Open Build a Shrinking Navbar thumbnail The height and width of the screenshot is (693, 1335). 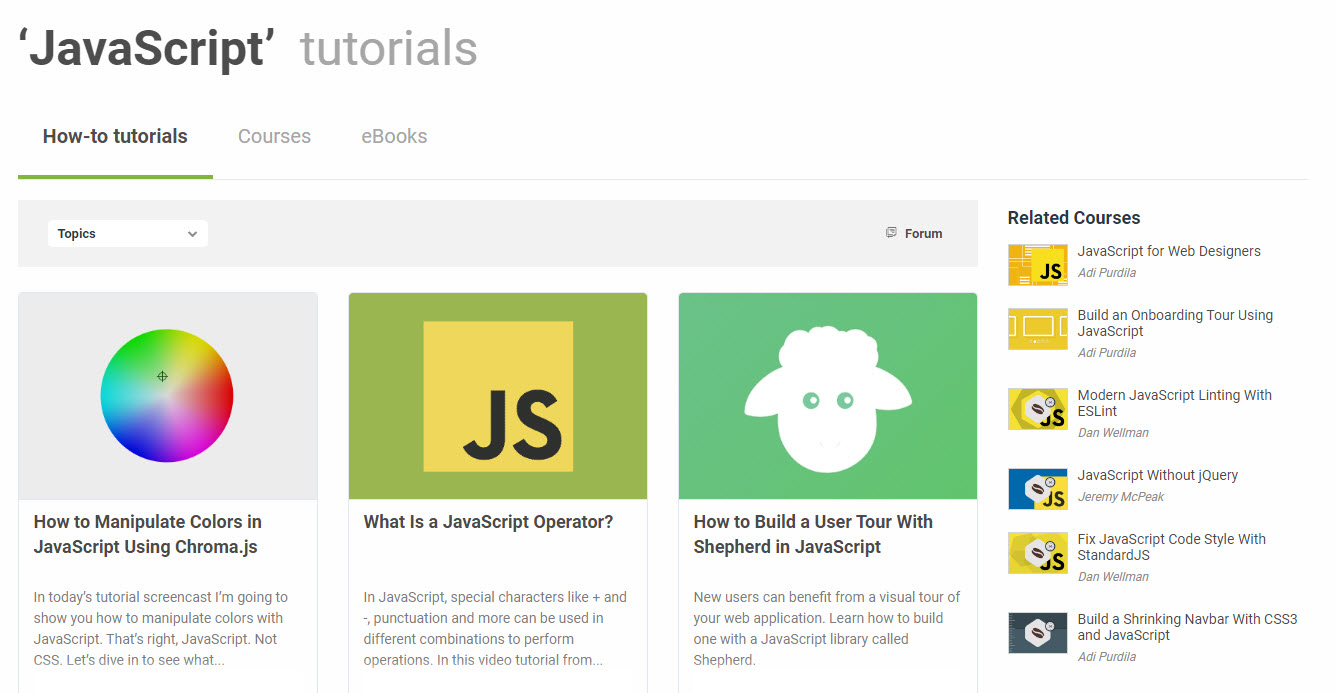click(x=1037, y=633)
